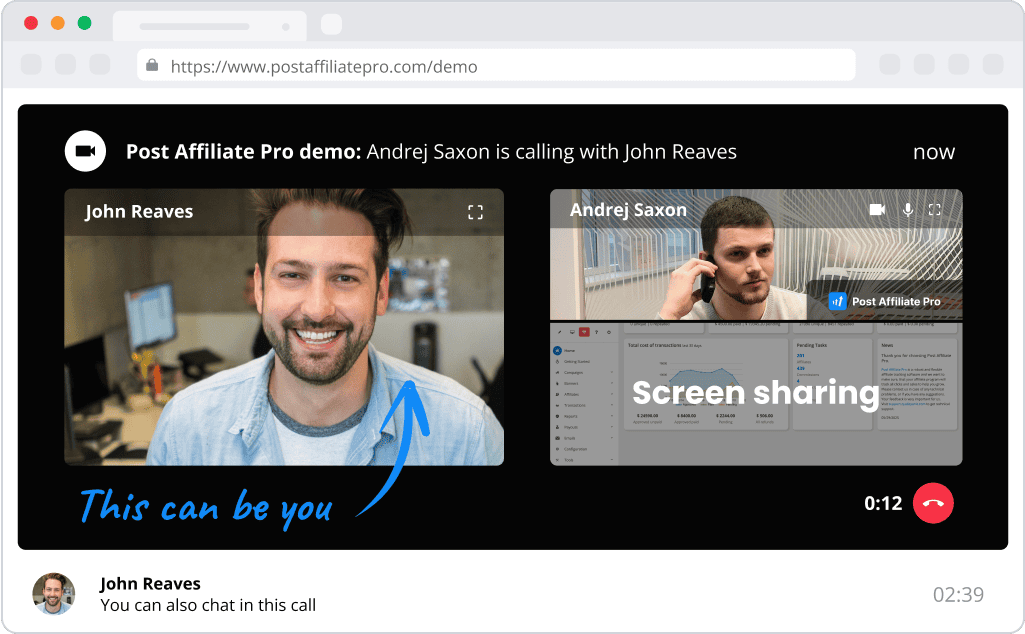
Task: Expand John Reaves' video to fullscreen
Action: click(475, 212)
